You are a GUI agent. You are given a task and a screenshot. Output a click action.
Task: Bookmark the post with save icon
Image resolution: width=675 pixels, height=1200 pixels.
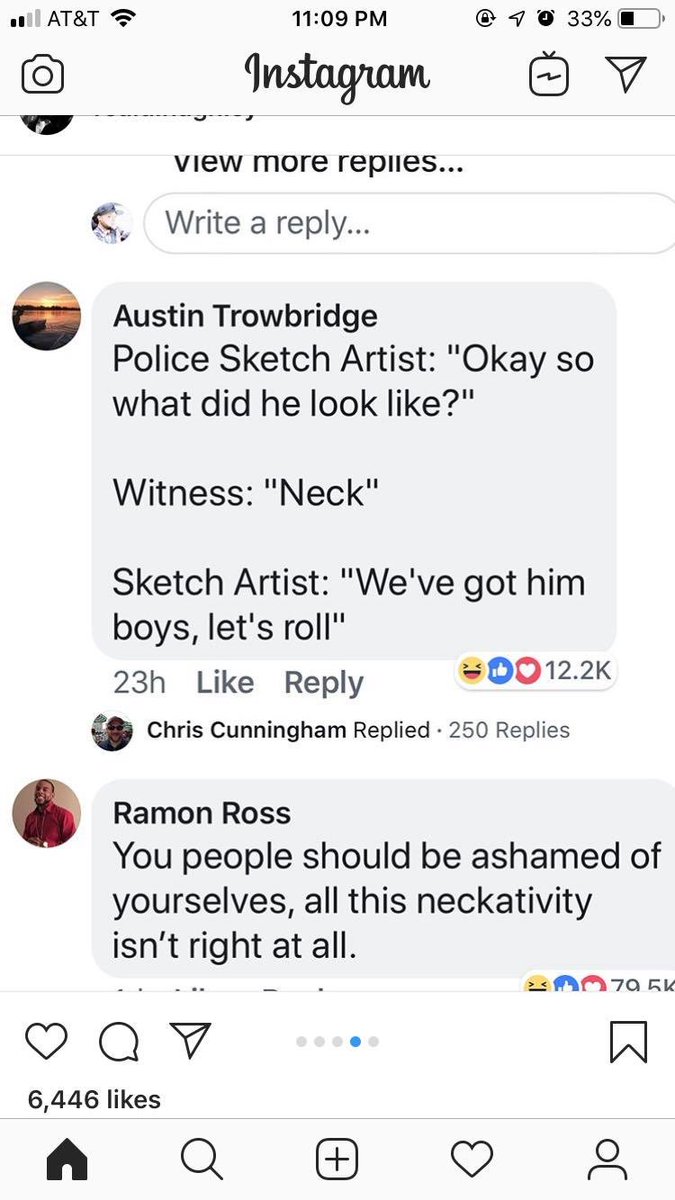[628, 1042]
